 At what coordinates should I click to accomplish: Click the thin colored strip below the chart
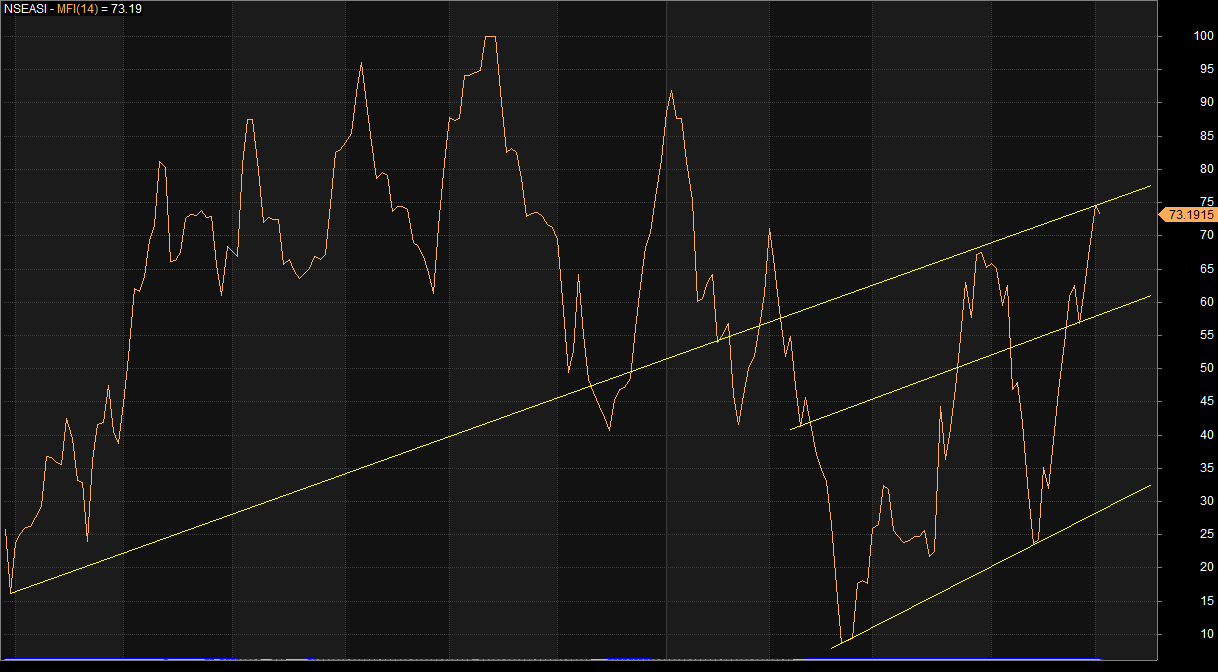pyautogui.click(x=400, y=659)
